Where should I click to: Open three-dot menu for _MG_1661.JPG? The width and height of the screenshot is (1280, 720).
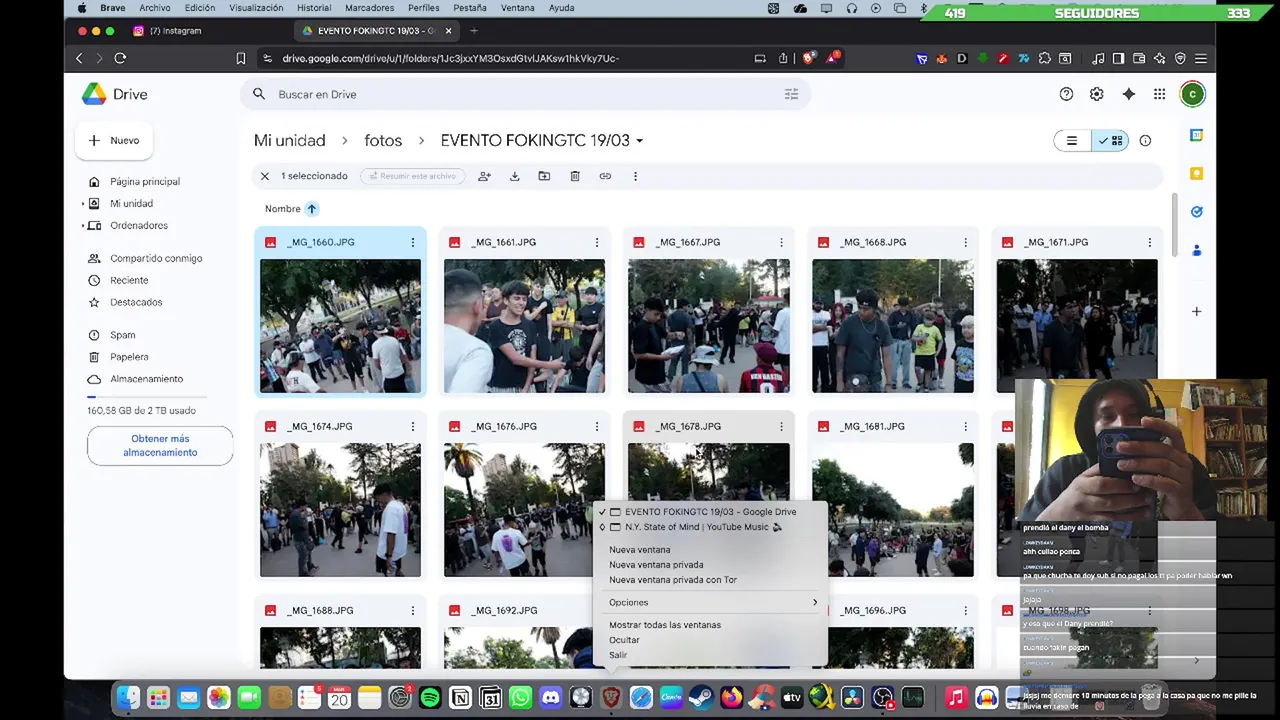tap(597, 242)
